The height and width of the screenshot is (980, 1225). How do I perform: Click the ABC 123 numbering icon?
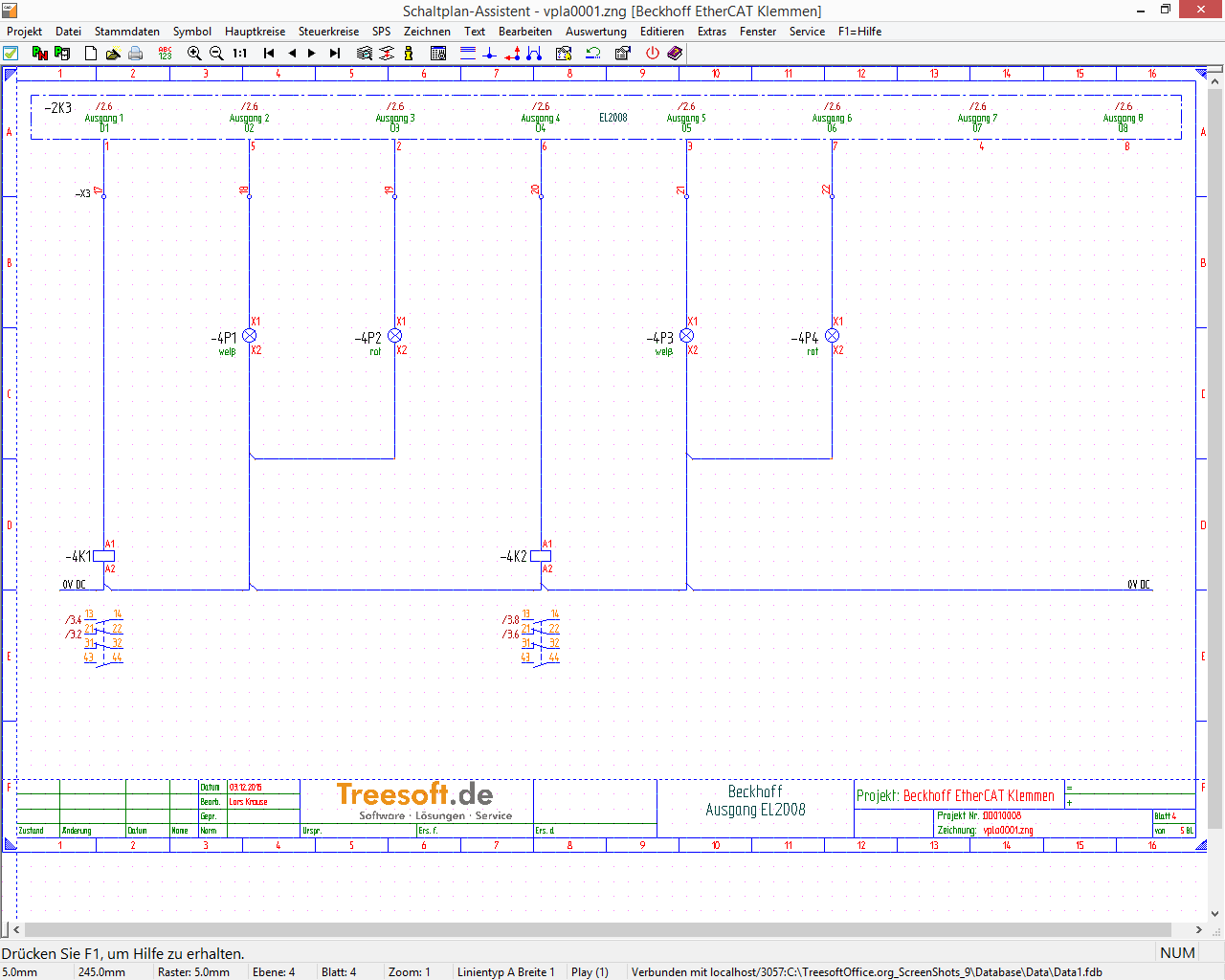[x=165, y=54]
